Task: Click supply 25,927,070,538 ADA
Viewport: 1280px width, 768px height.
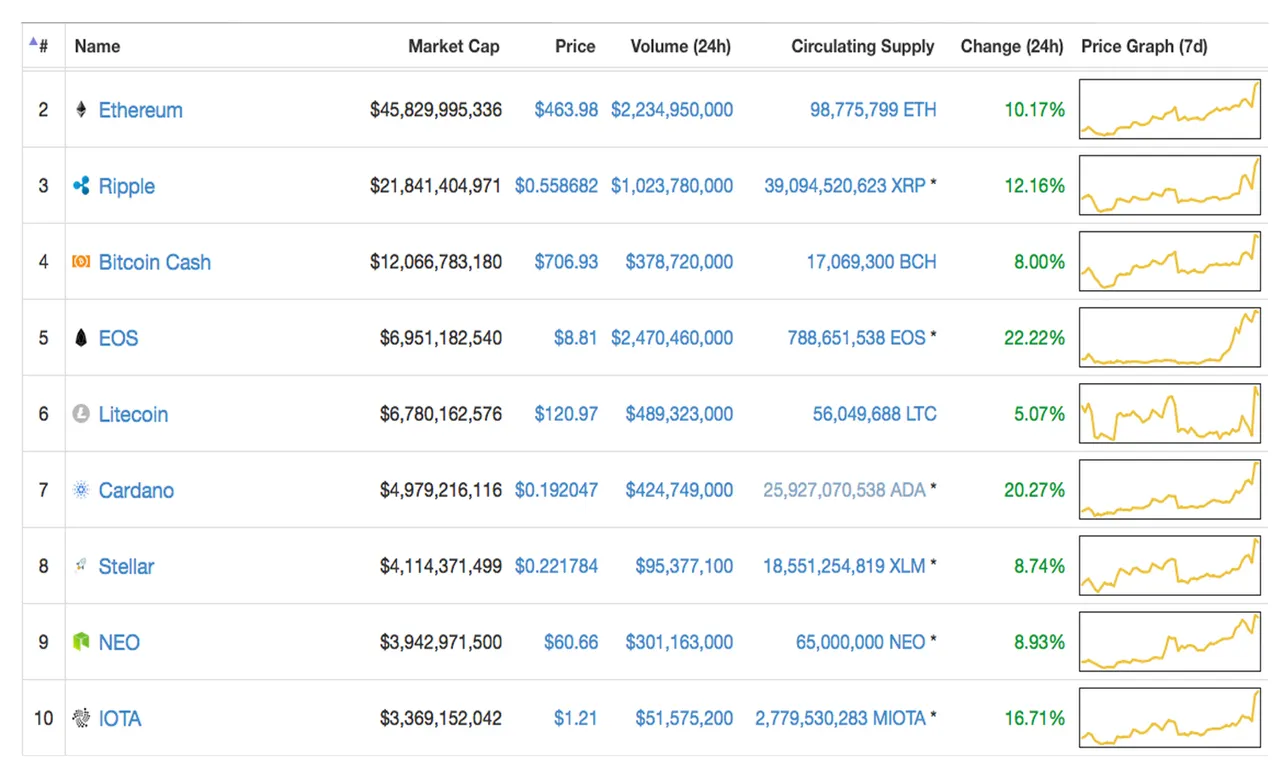Action: 845,490
